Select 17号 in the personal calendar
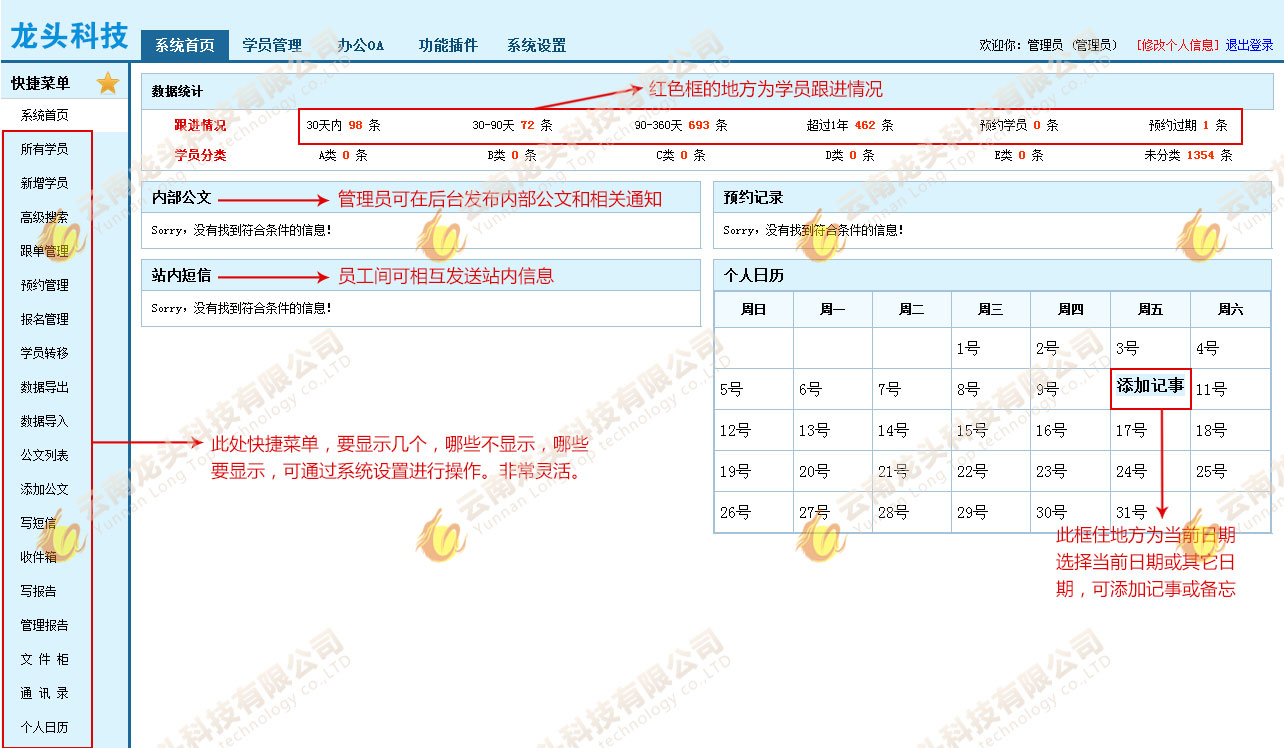 1131,430
